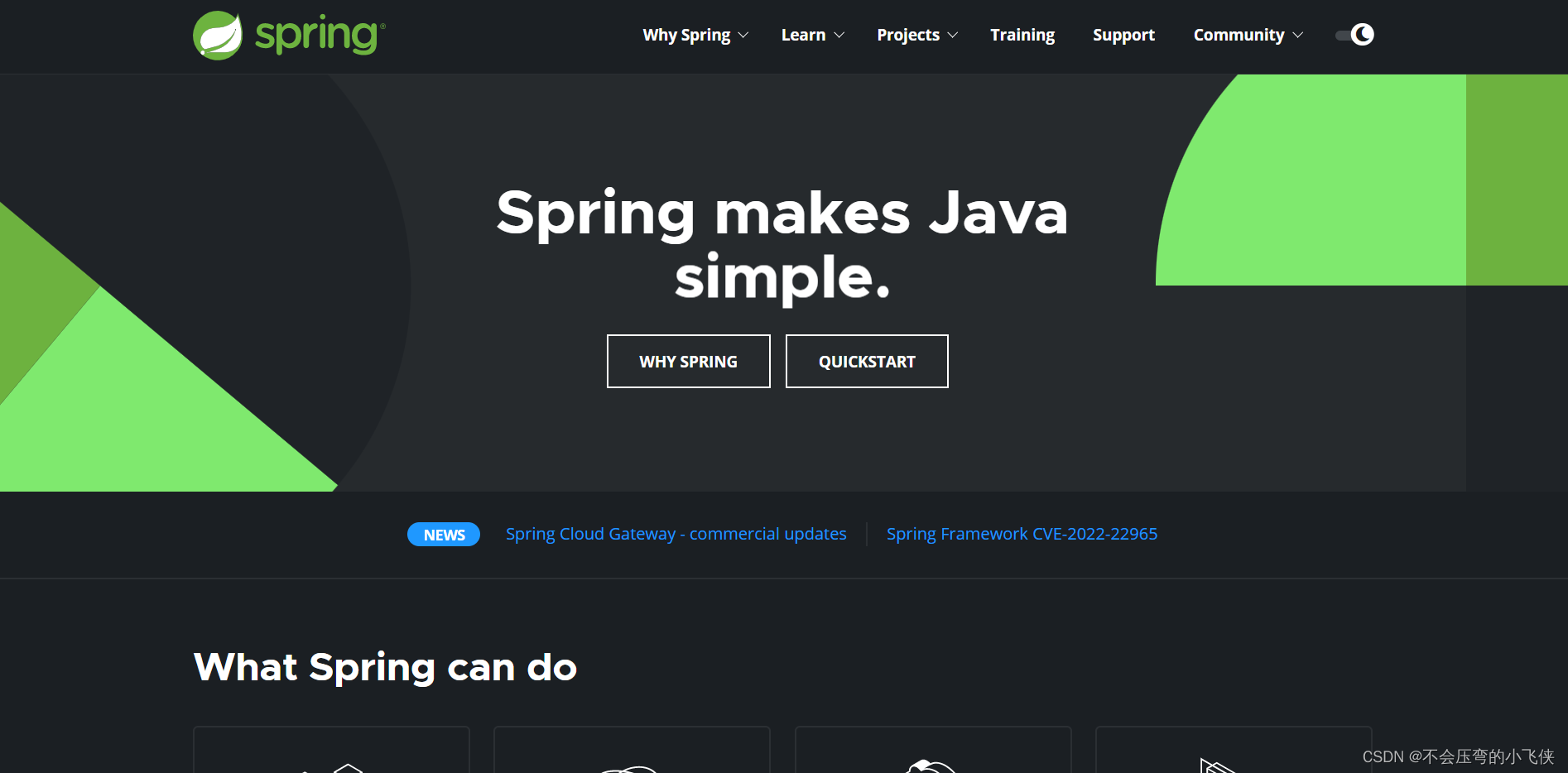The height and width of the screenshot is (773, 1568).
Task: Click the blue NEWS badge
Action: (444, 535)
